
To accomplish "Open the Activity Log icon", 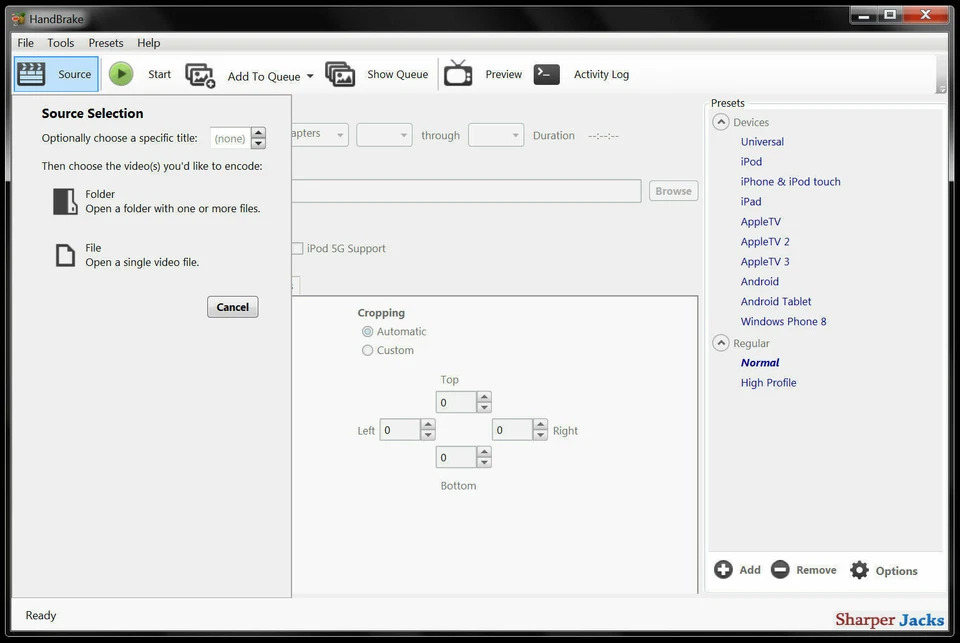I will click(x=546, y=74).
